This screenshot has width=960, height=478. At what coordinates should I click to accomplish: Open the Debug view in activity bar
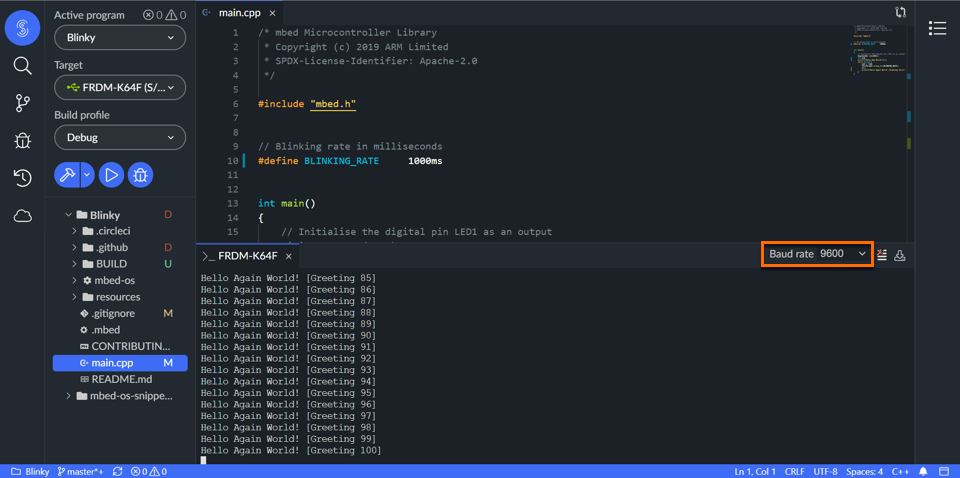point(22,140)
